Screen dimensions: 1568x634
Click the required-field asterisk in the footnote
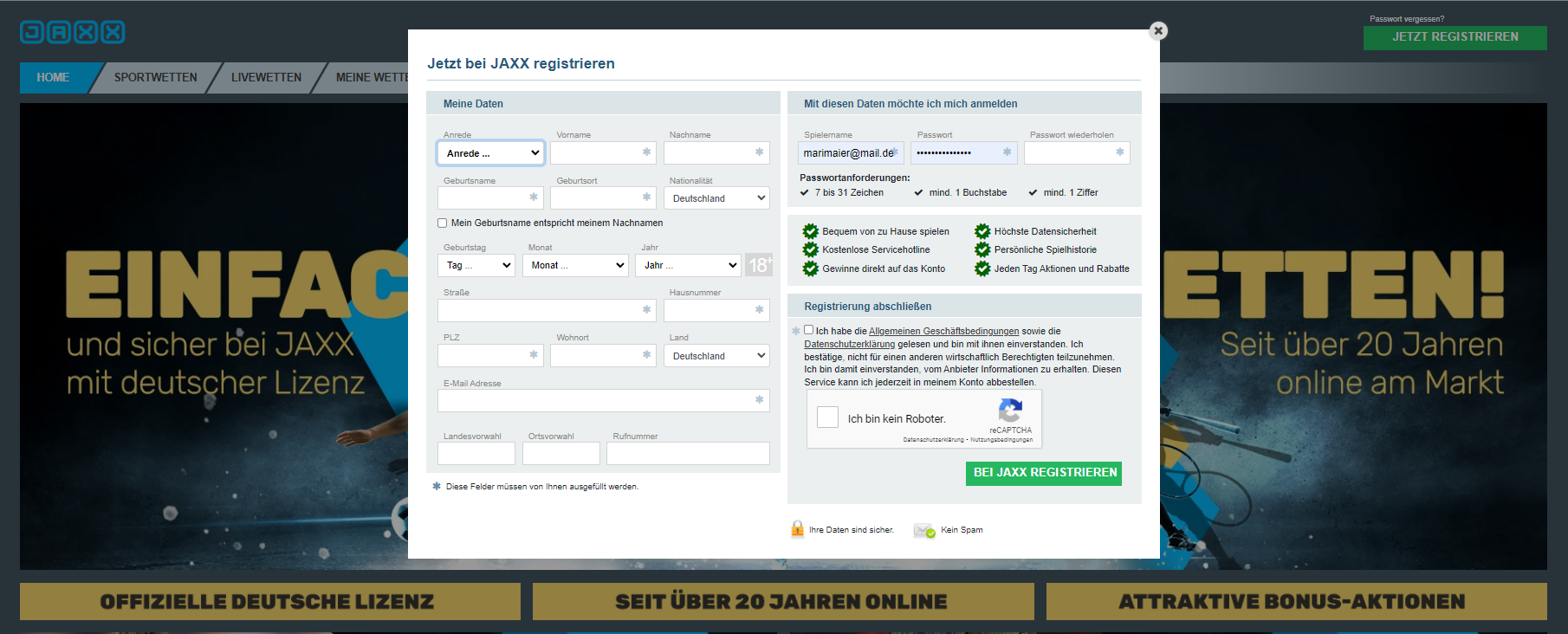coord(437,486)
